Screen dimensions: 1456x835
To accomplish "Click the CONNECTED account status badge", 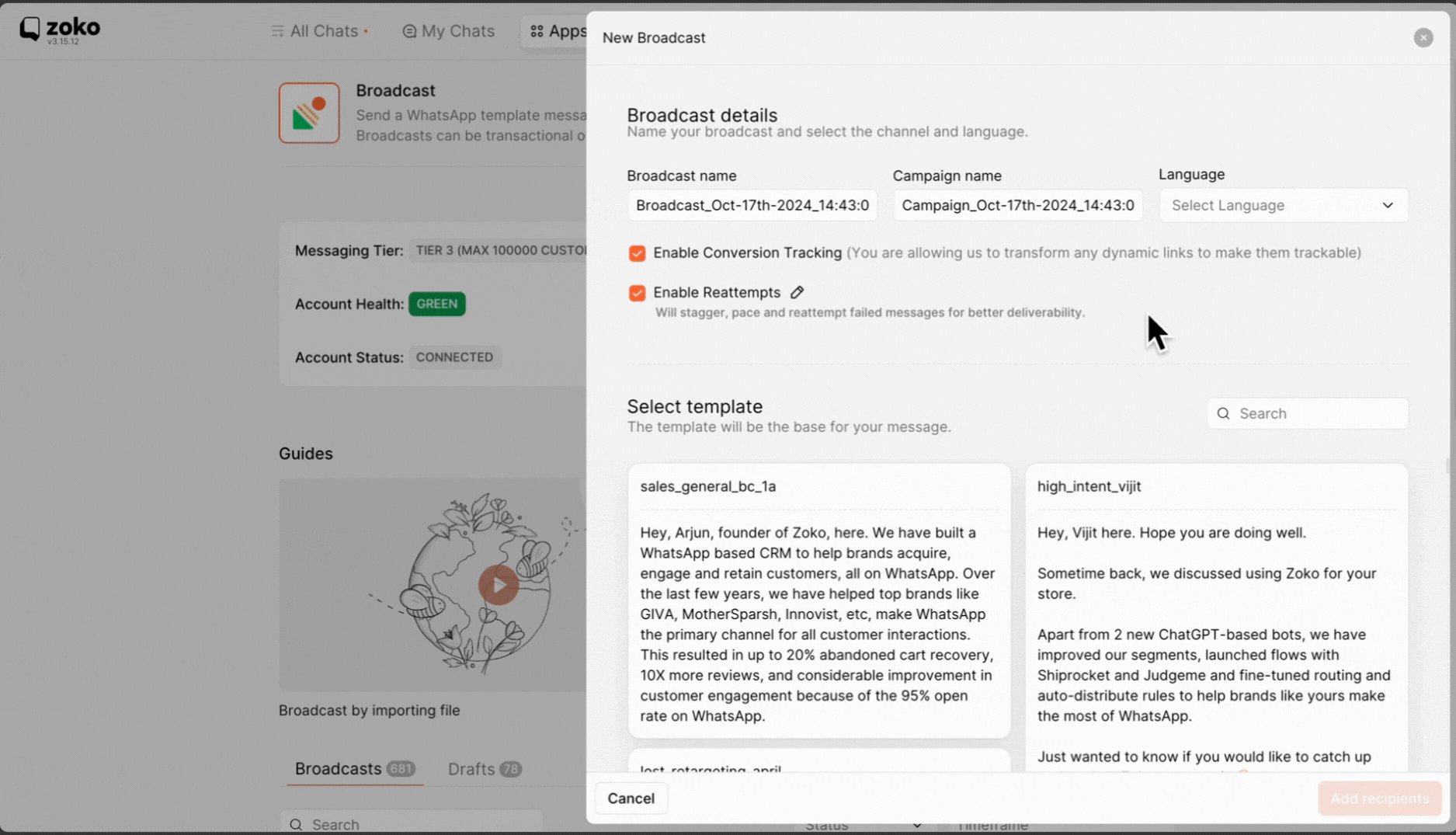I will 454,357.
